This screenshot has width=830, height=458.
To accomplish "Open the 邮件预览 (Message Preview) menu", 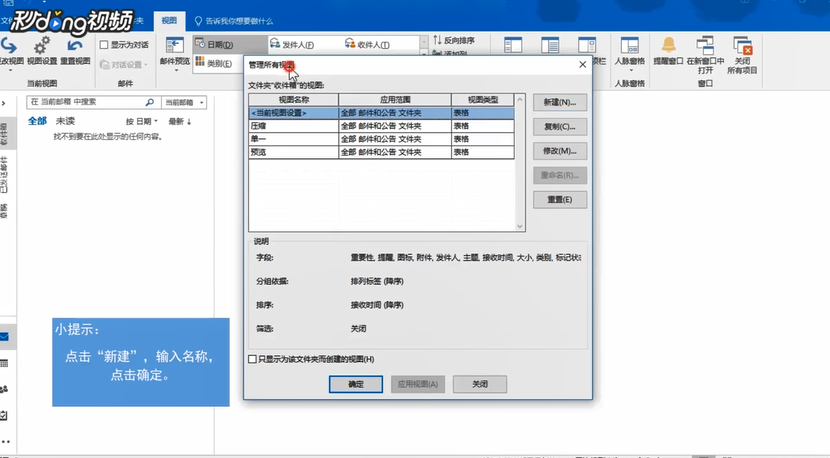I will (175, 53).
